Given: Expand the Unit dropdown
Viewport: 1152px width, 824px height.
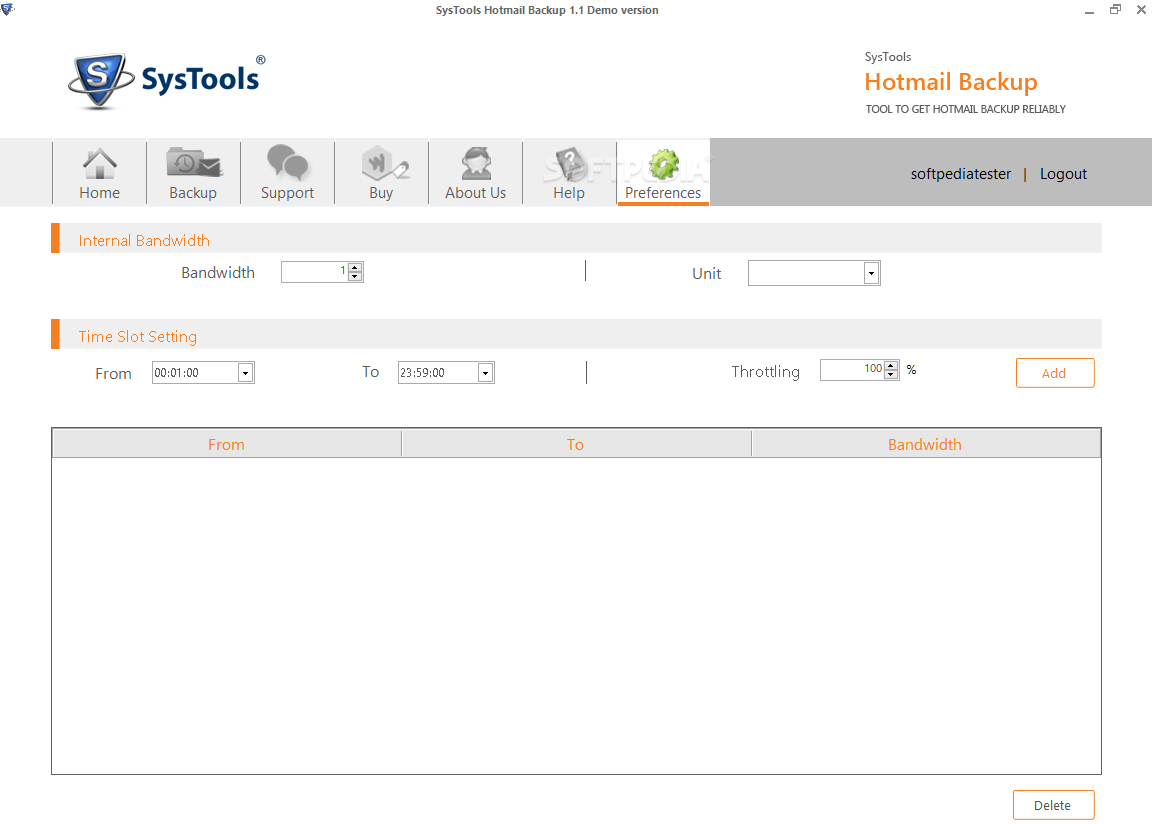Looking at the screenshot, I should 871,273.
